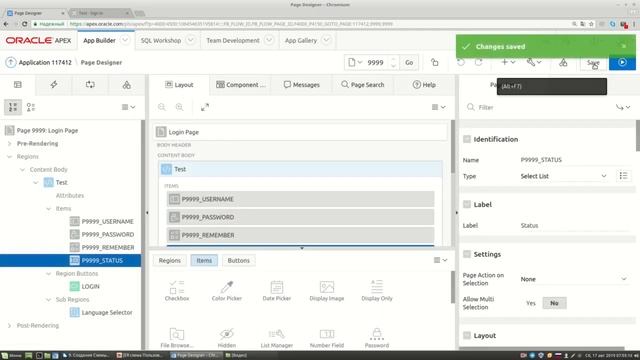Open the Help tab

pyautogui.click(x=424, y=85)
